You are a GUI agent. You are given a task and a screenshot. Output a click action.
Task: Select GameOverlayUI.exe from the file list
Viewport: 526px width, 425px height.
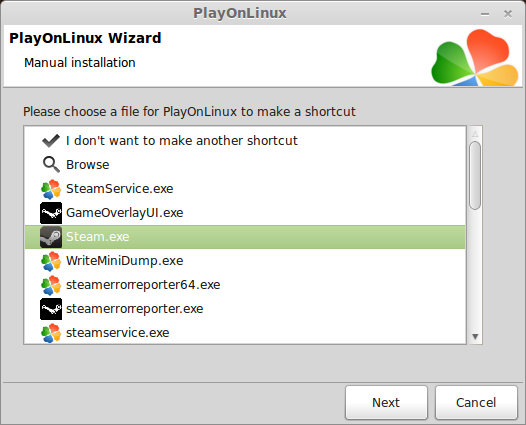245,213
